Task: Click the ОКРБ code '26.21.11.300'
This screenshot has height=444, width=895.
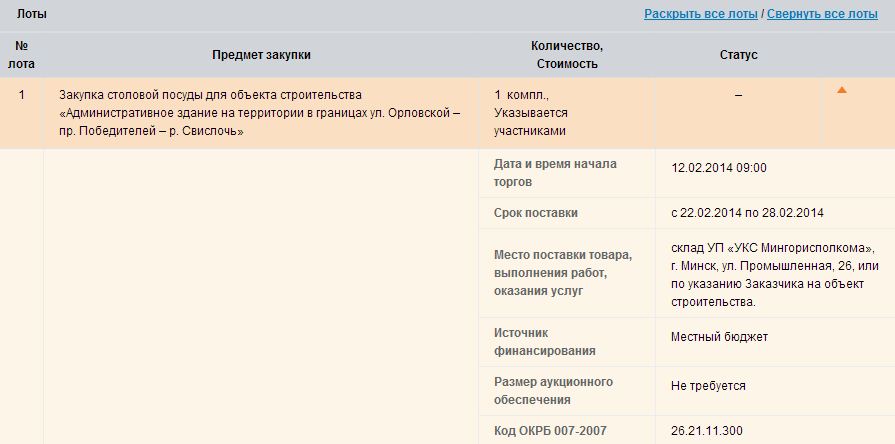Action: coord(706,431)
